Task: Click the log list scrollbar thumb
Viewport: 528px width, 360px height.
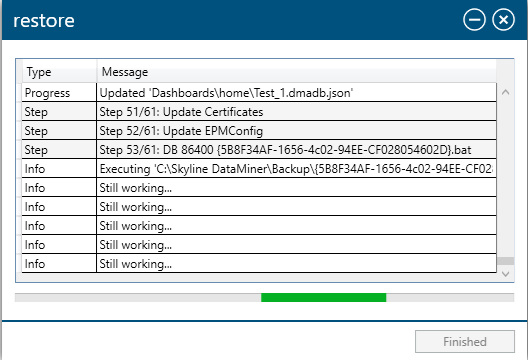Action: tap(505, 261)
